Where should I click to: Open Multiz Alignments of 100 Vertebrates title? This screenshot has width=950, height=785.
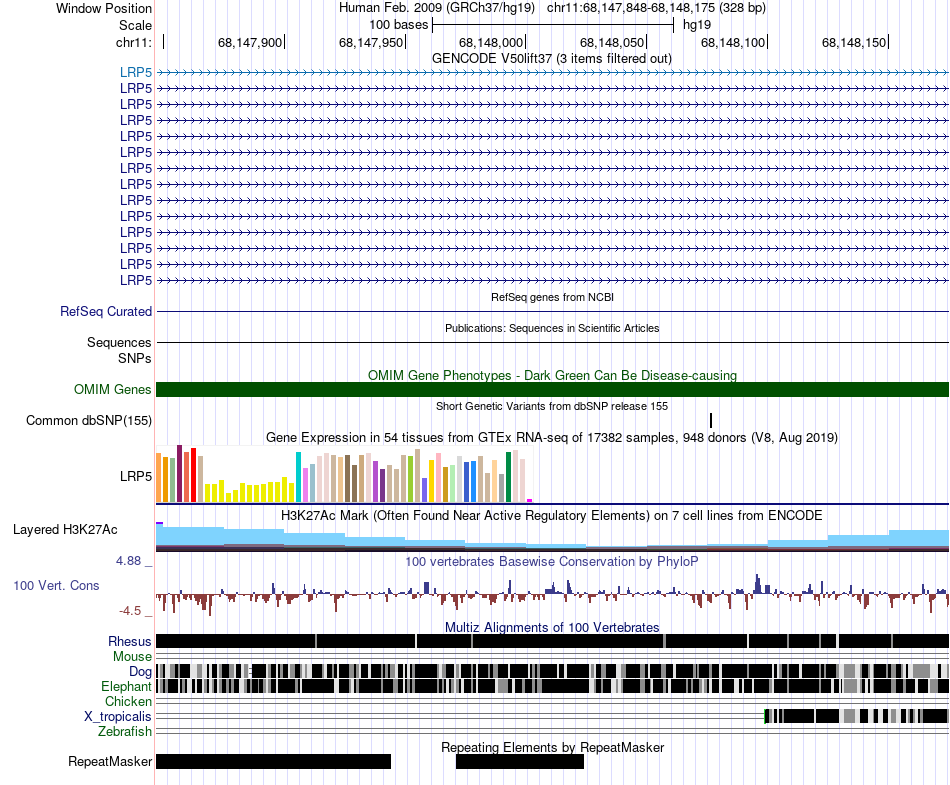(x=552, y=628)
